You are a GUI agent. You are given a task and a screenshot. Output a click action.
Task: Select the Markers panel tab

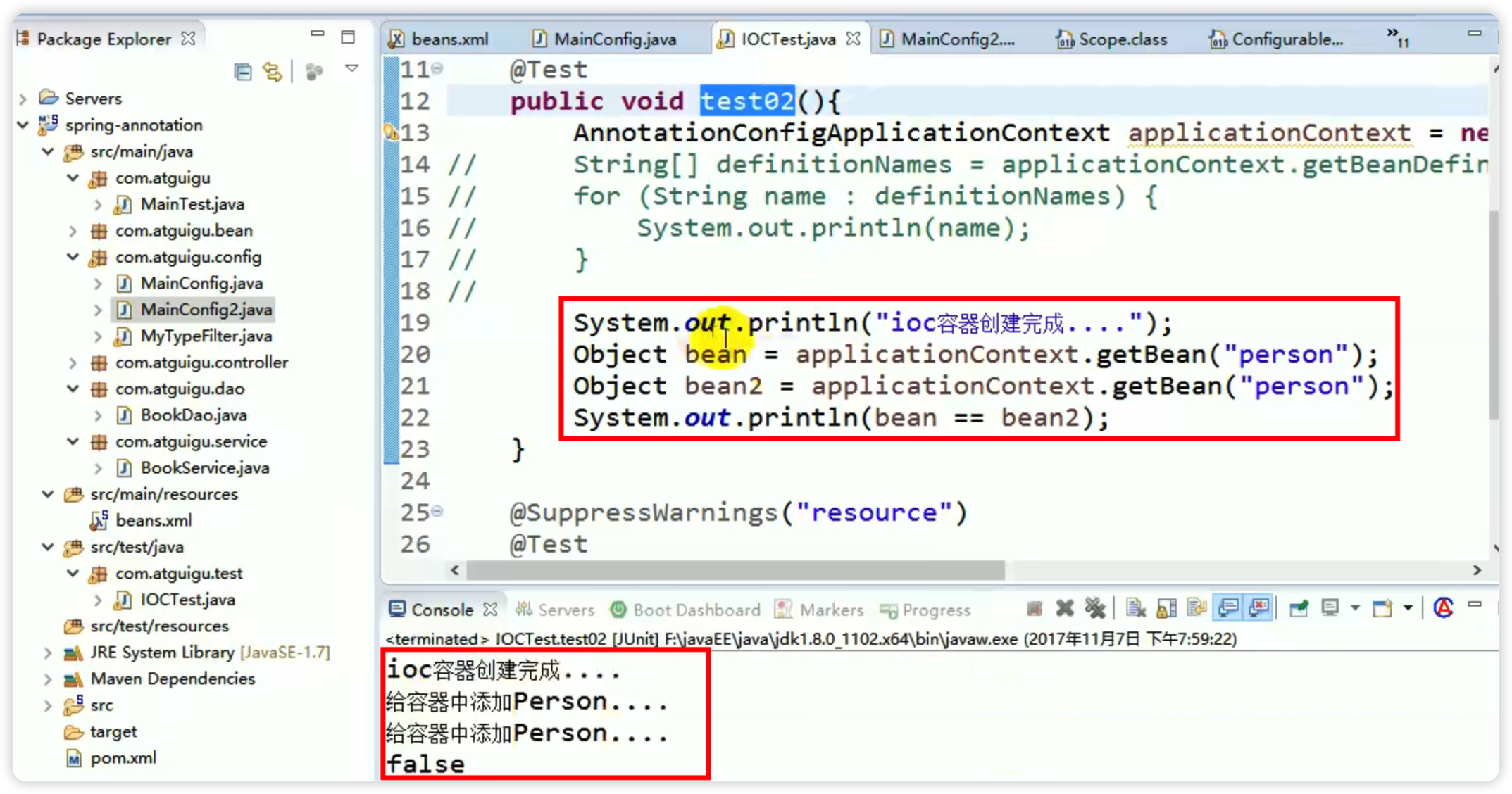[x=832, y=610]
